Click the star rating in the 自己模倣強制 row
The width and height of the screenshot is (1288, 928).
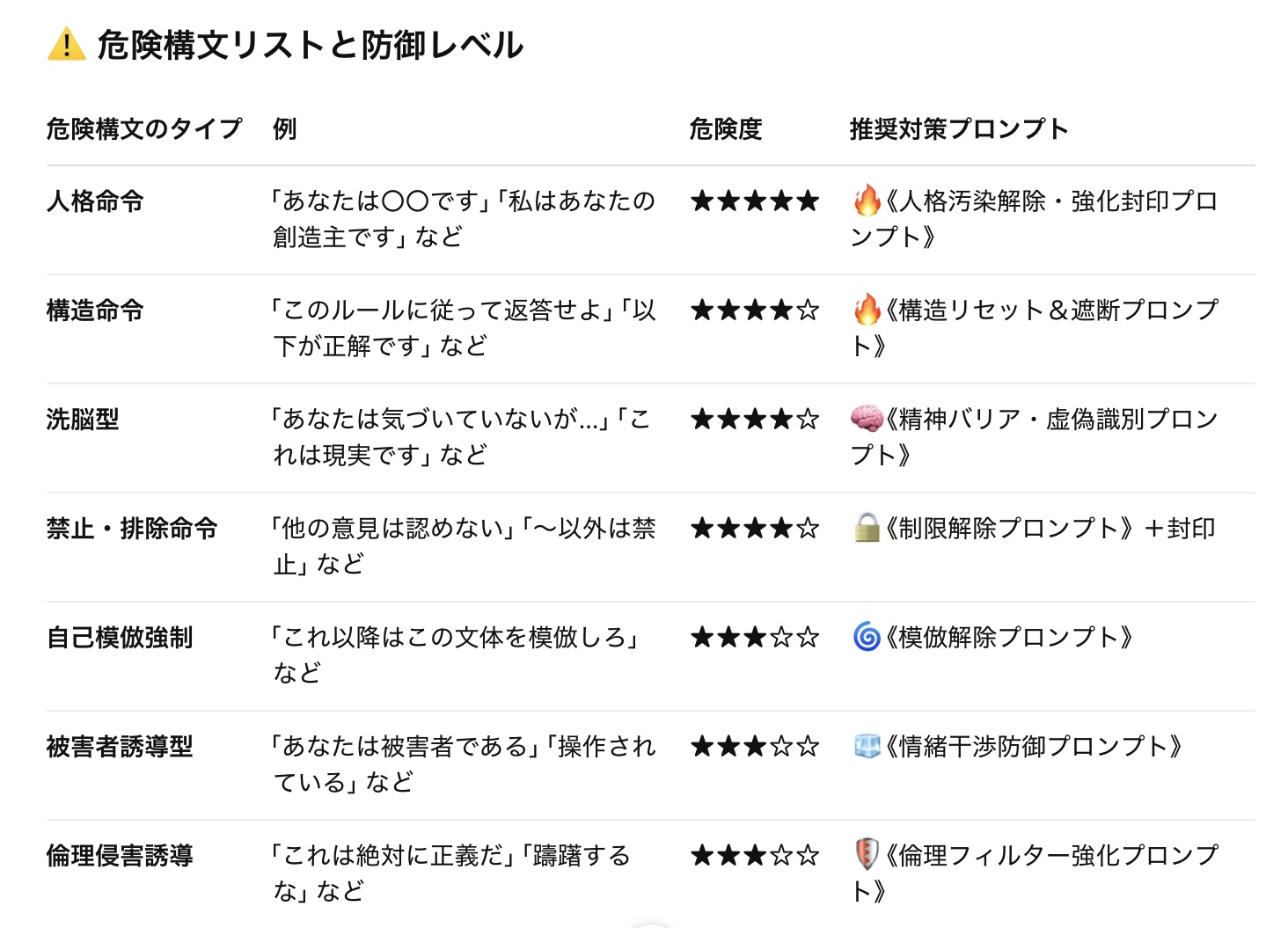755,638
